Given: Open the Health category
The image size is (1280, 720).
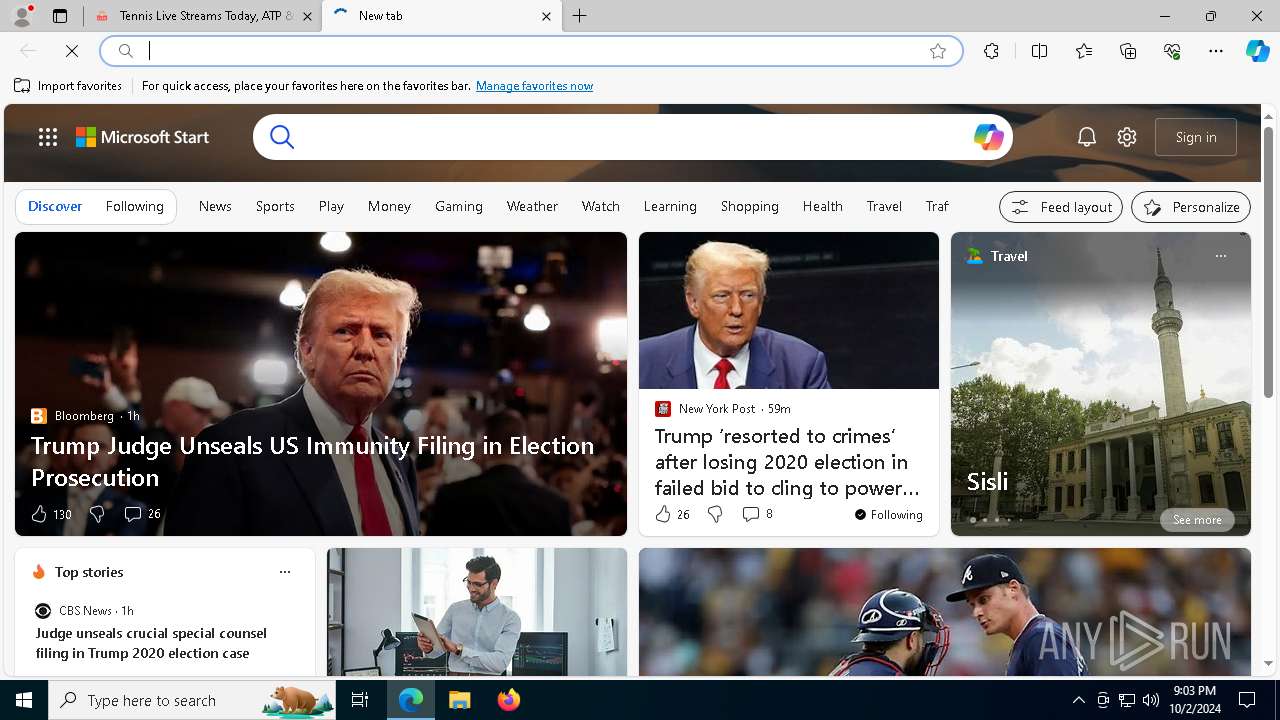Looking at the screenshot, I should click(822, 206).
